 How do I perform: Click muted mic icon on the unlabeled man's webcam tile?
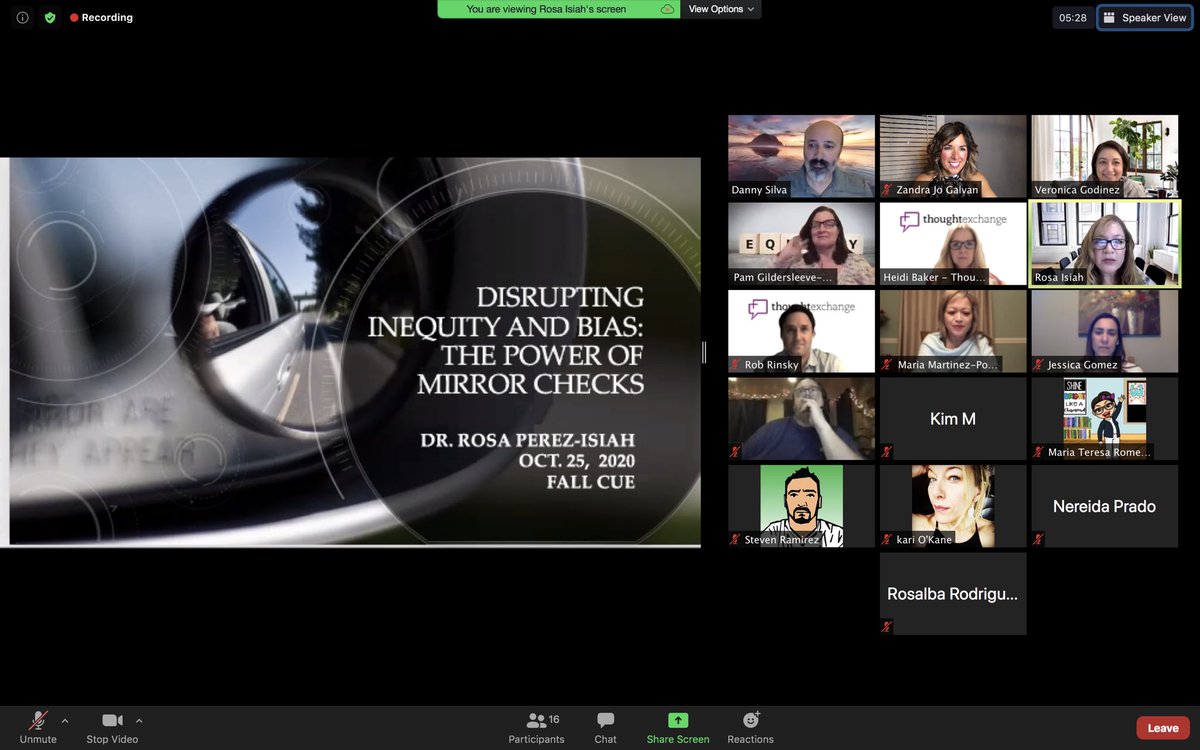(x=735, y=452)
